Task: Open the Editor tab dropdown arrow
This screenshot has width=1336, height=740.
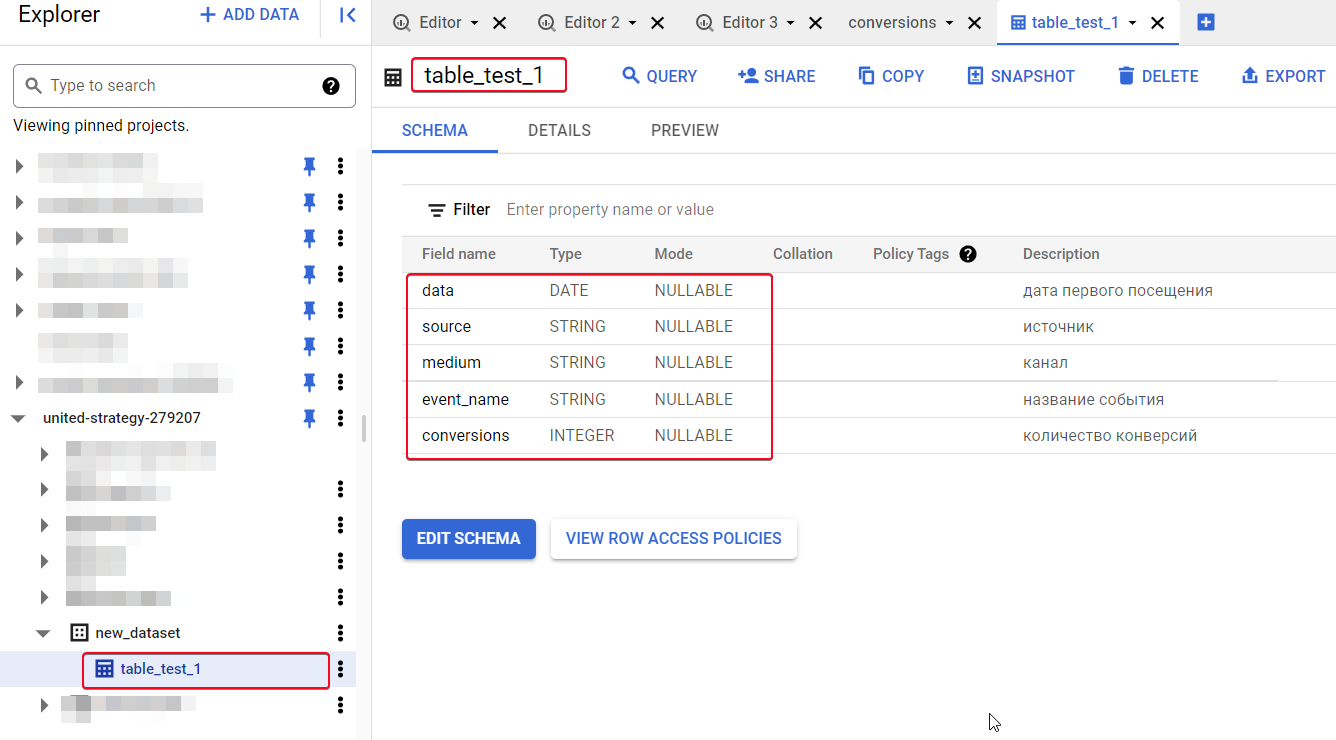Action: coord(474,22)
